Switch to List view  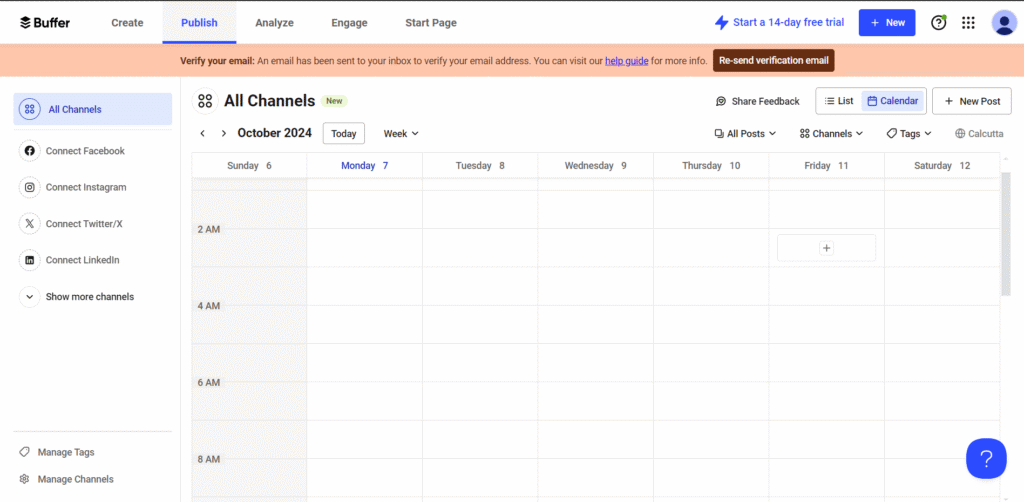(839, 101)
